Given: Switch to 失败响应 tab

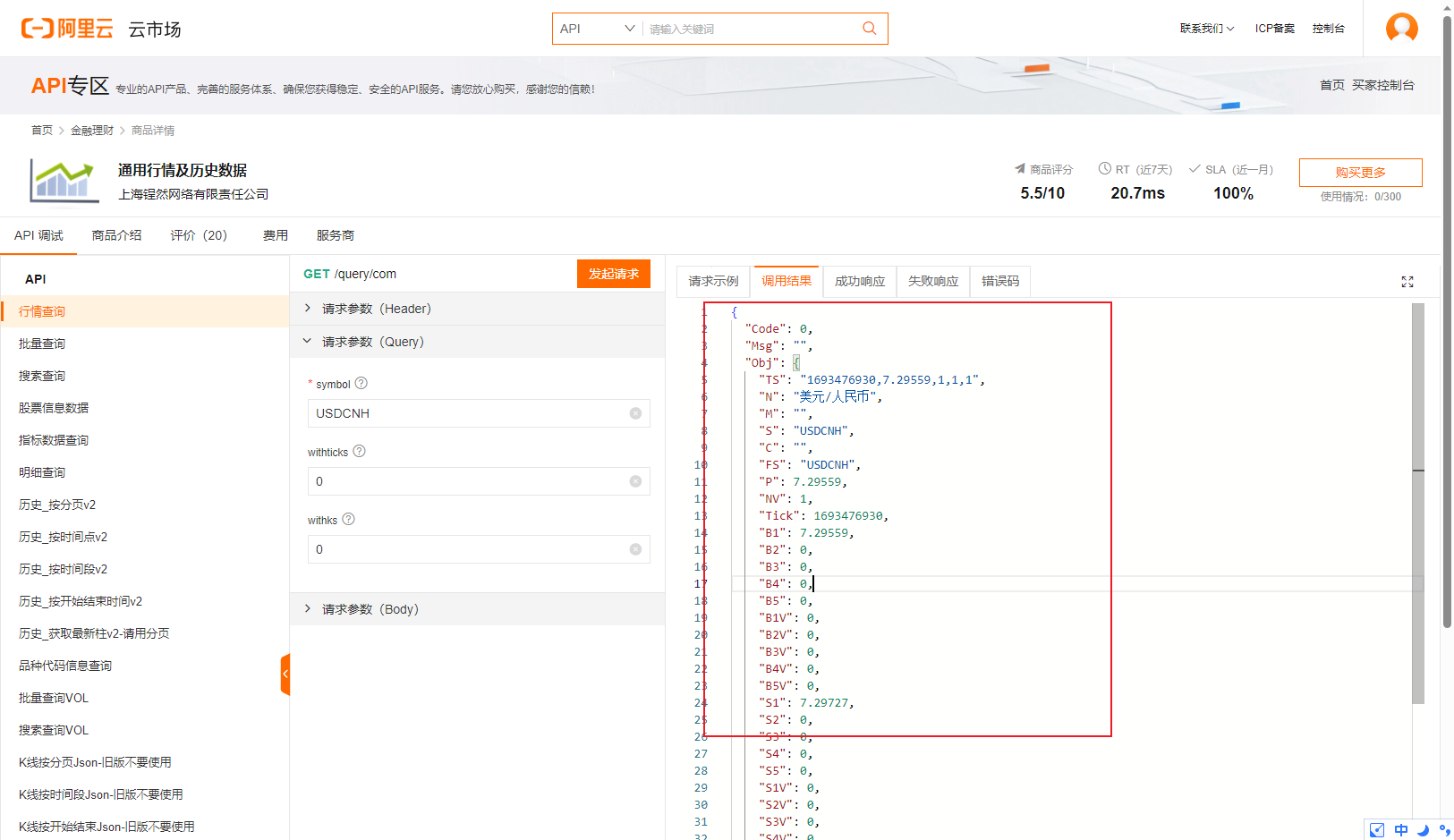Looking at the screenshot, I should click(933, 281).
